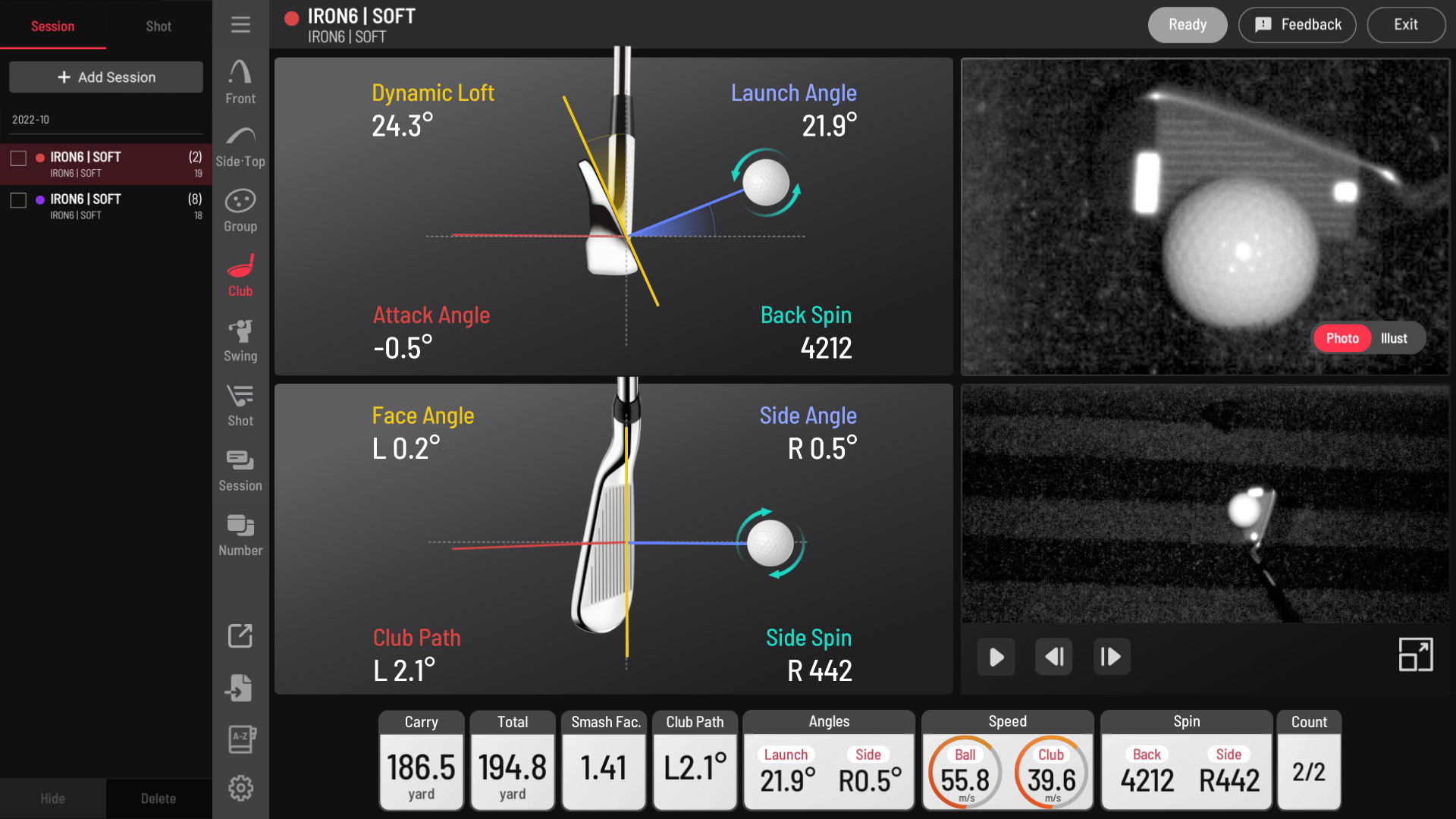The width and height of the screenshot is (1456, 819).
Task: Switch to the Shot tab
Action: (158, 27)
